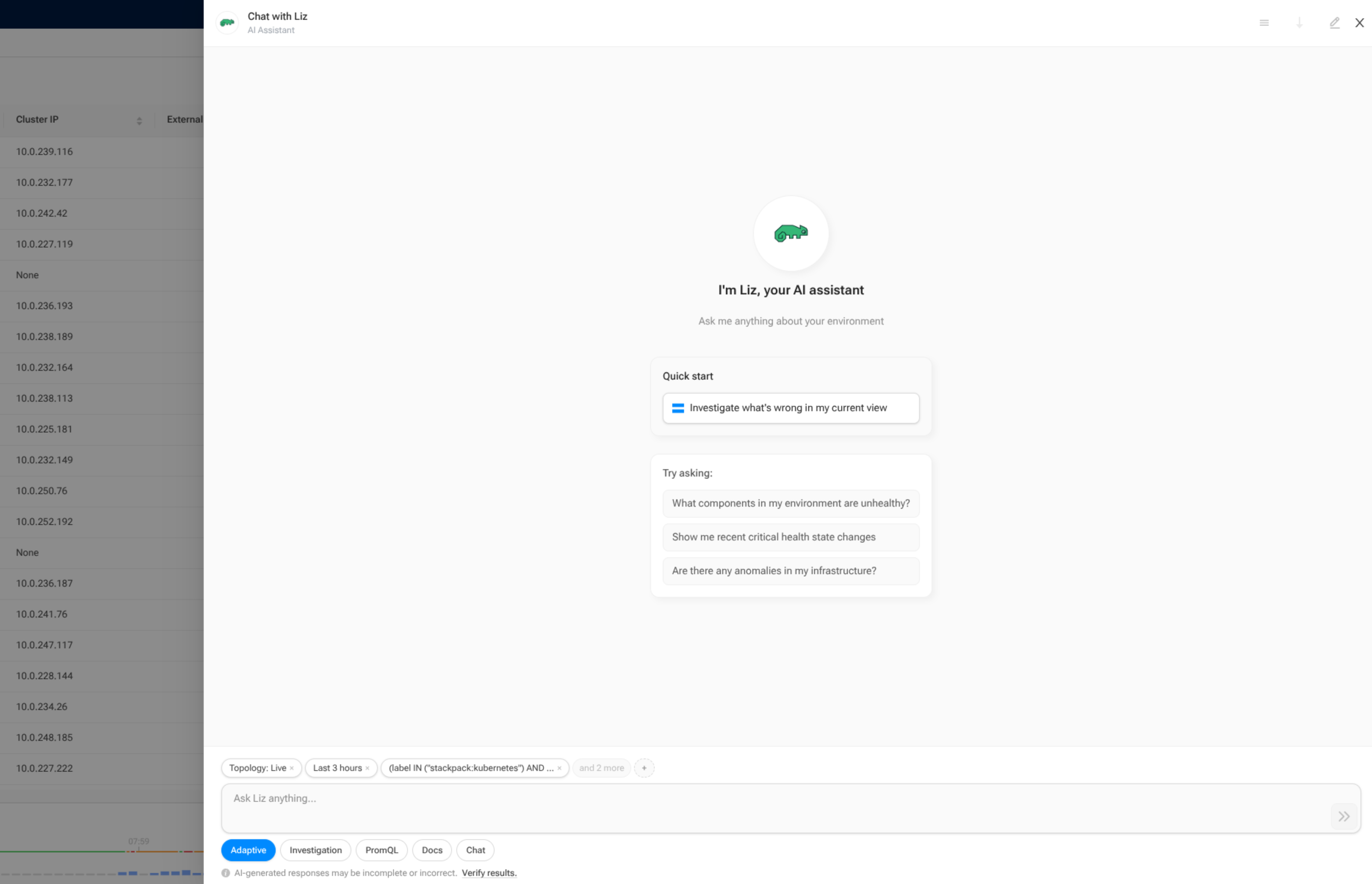The image size is (1372, 884).
Task: Expand the 'and 2 more' filters chip
Action: [x=601, y=768]
